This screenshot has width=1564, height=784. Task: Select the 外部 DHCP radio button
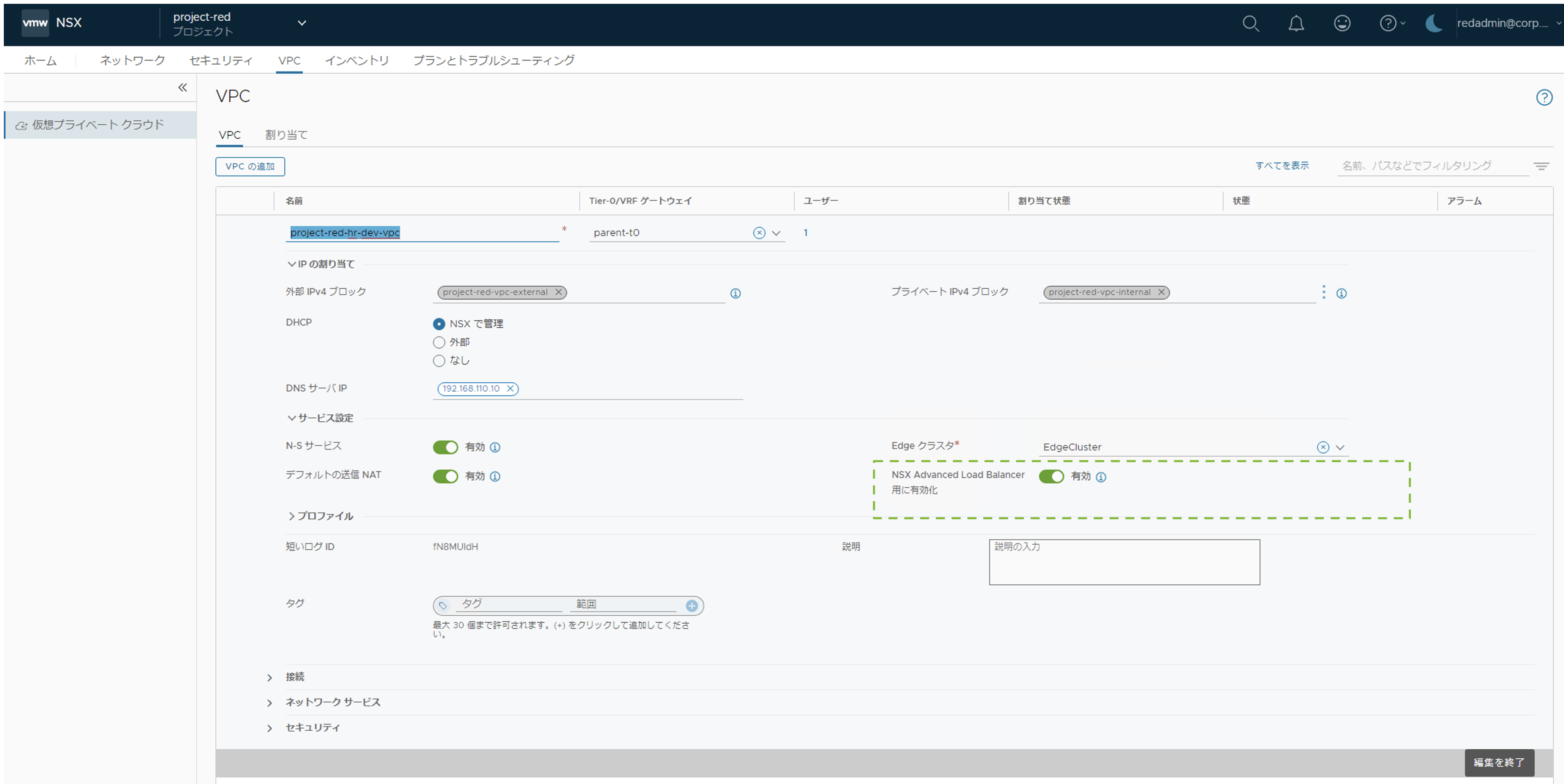tap(439, 343)
